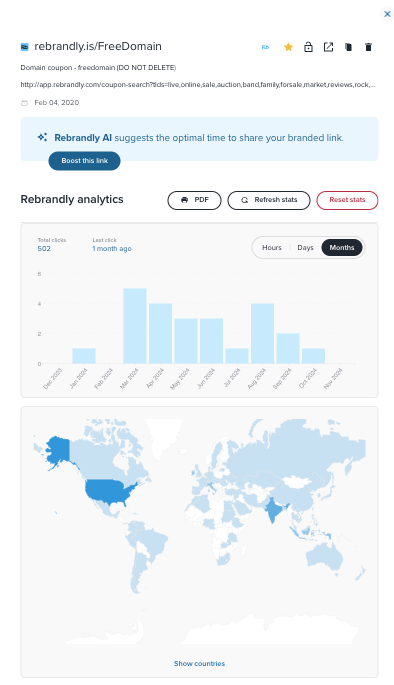This screenshot has height=685, width=394.
Task: Select the Months chart view
Action: tap(342, 248)
